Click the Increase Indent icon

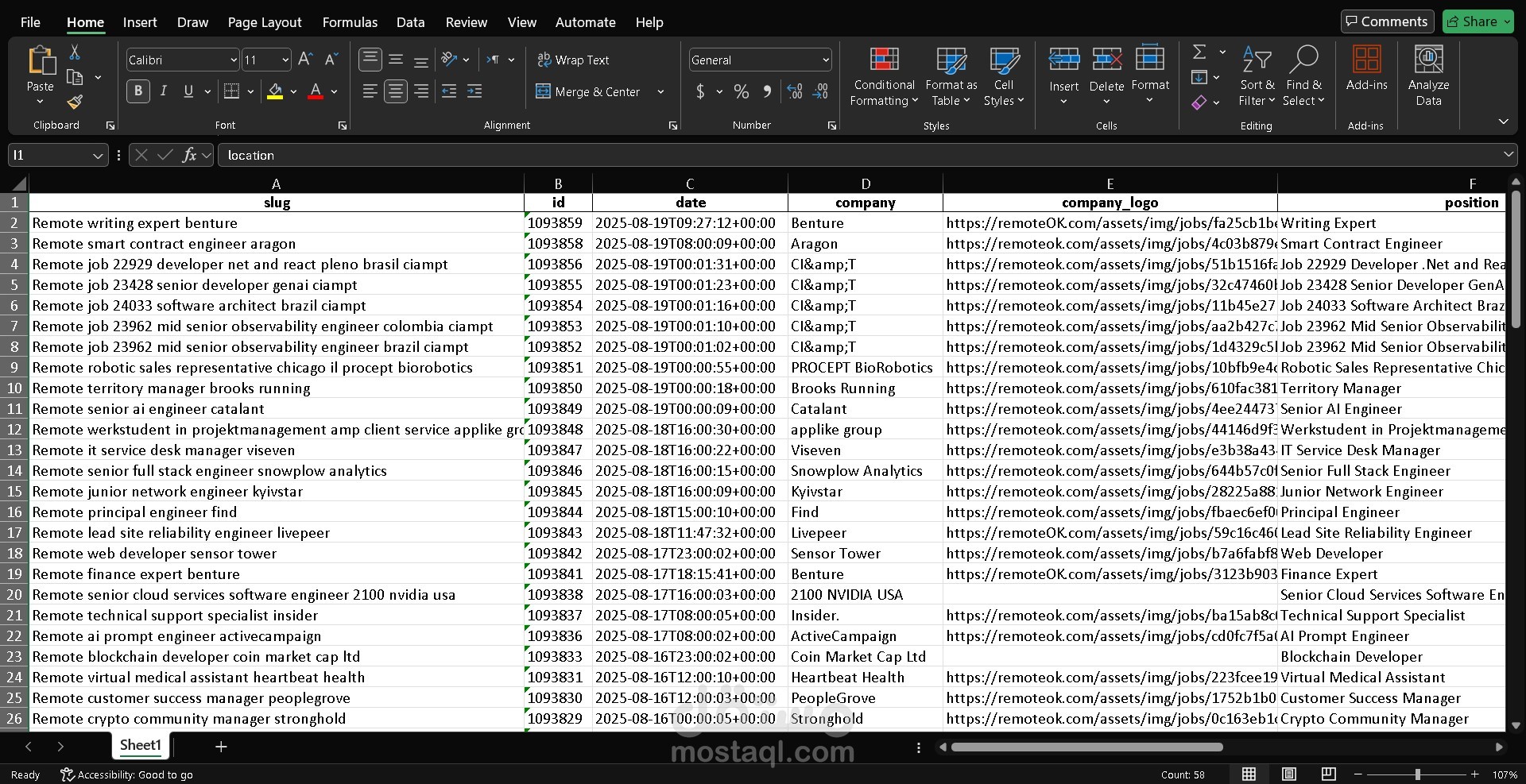tap(474, 91)
